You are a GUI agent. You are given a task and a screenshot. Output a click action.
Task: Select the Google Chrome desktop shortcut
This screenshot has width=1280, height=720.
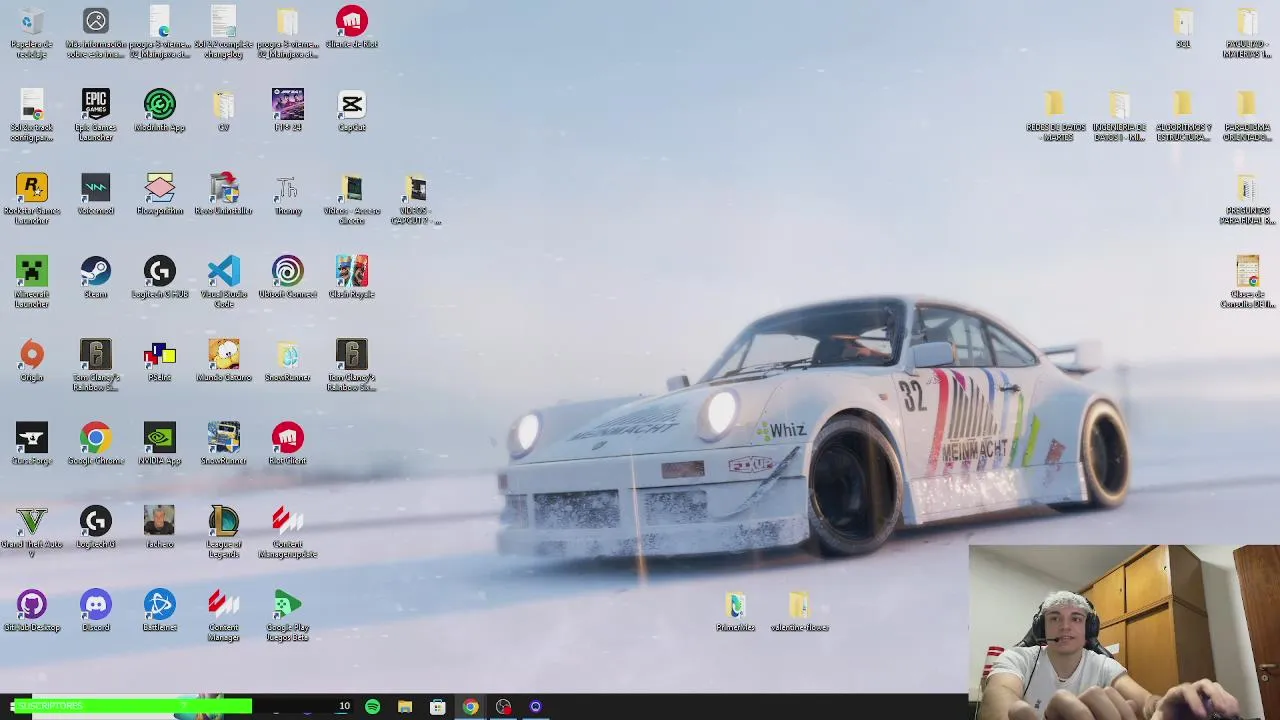pos(95,444)
